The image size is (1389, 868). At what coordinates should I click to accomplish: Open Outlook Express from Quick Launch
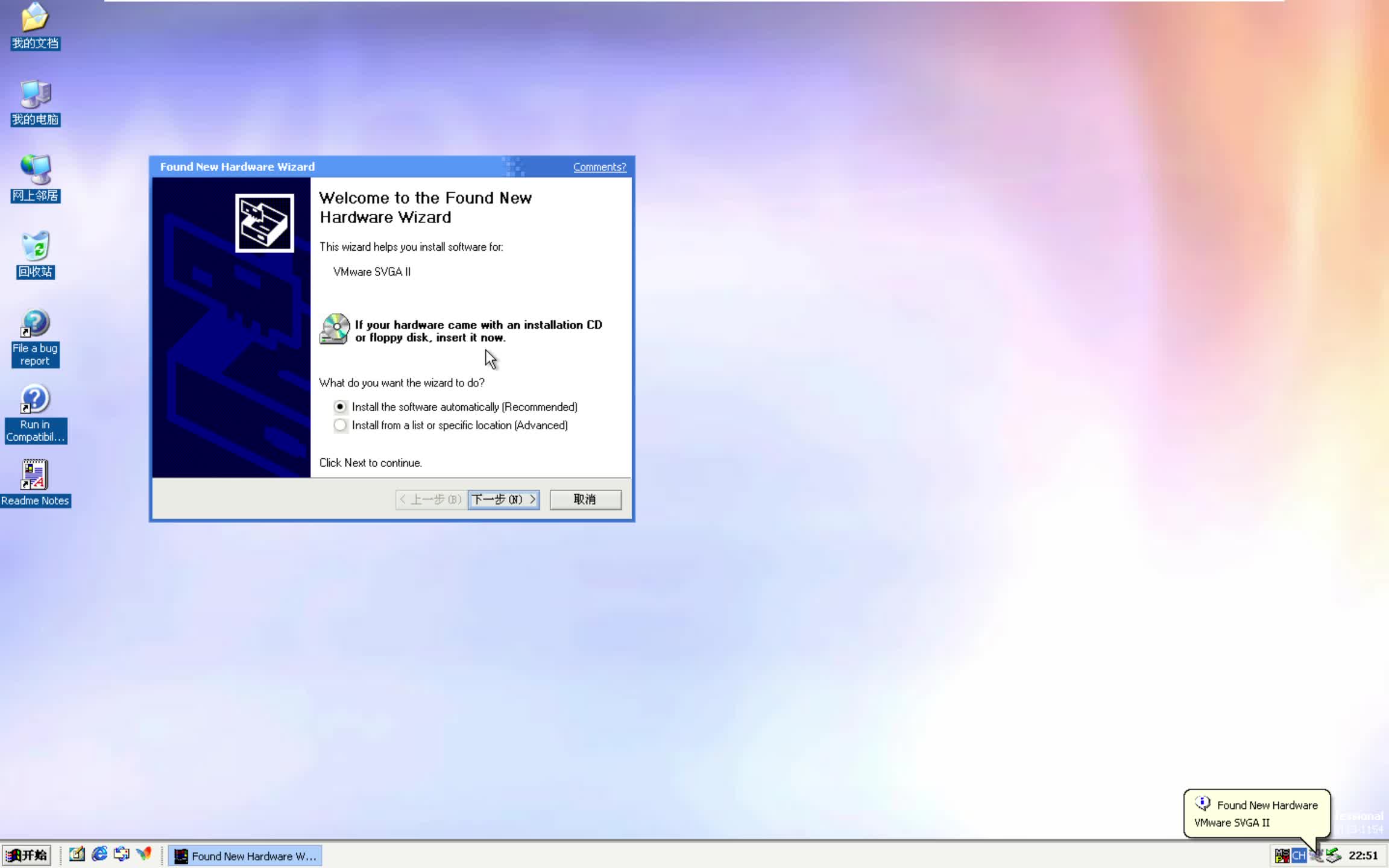122,854
